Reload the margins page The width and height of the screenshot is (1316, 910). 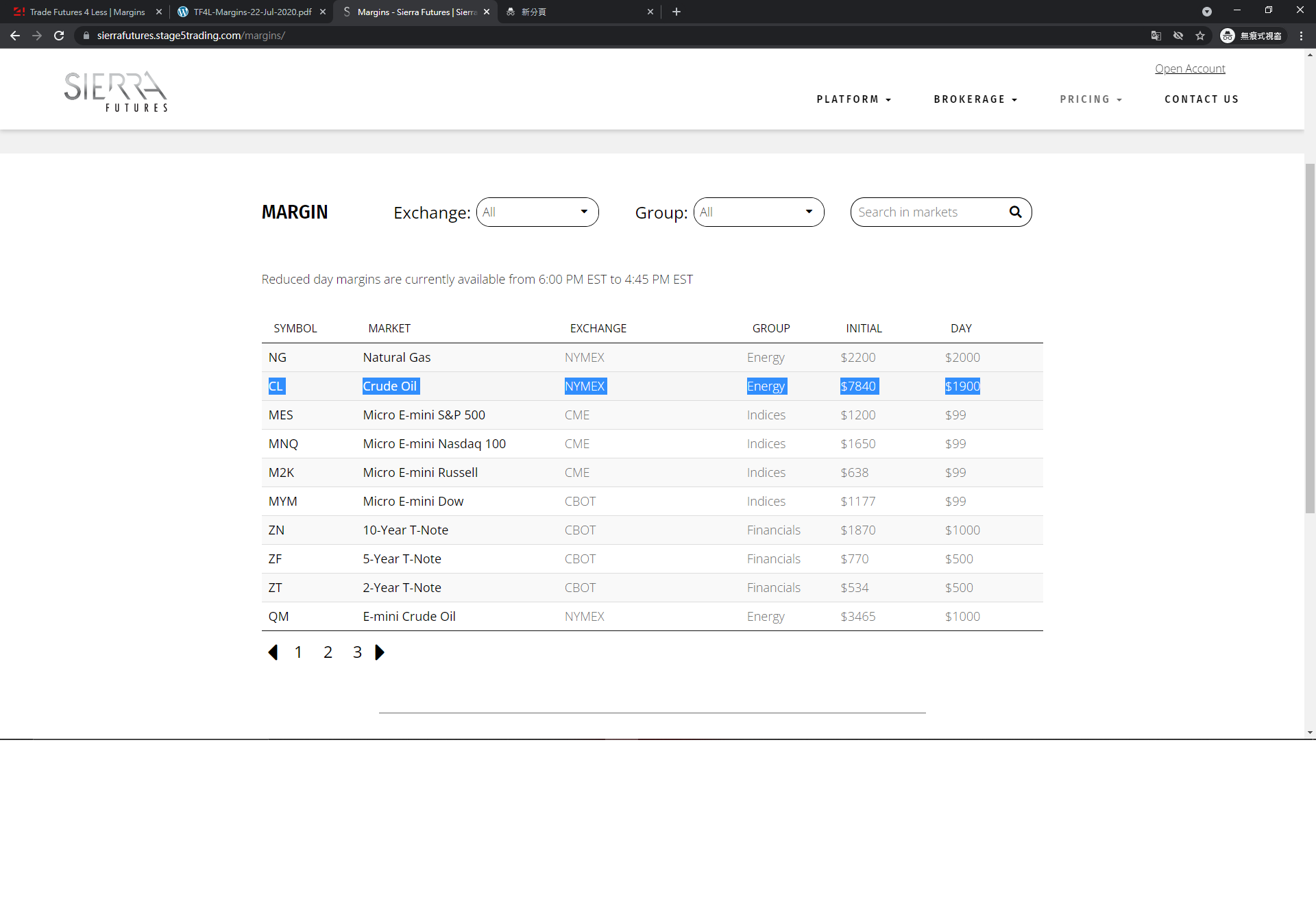[59, 36]
